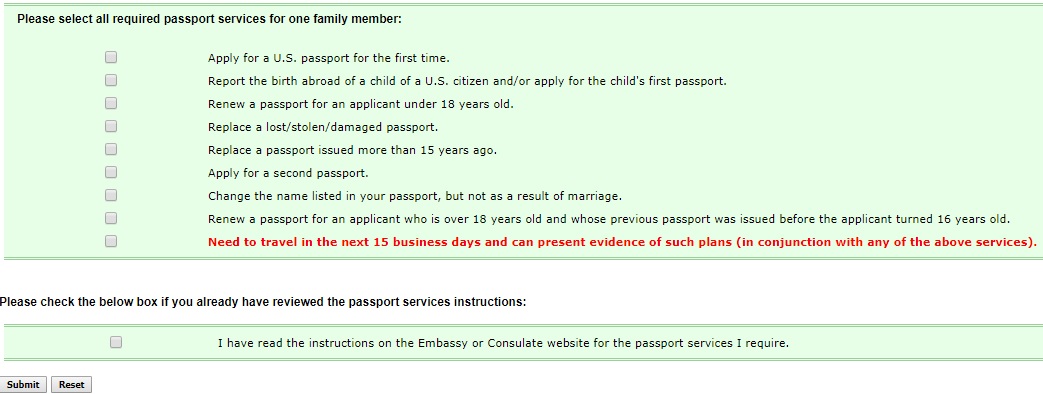1043x394 pixels.
Task: Click 'Please select all required passport services' heading
Action: tap(210, 19)
